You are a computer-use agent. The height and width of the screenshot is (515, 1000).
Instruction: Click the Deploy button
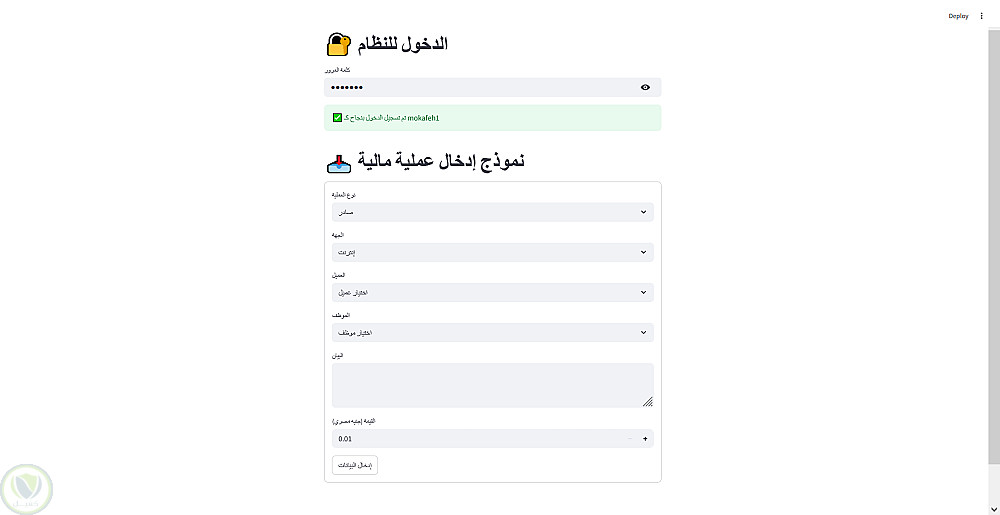click(958, 16)
